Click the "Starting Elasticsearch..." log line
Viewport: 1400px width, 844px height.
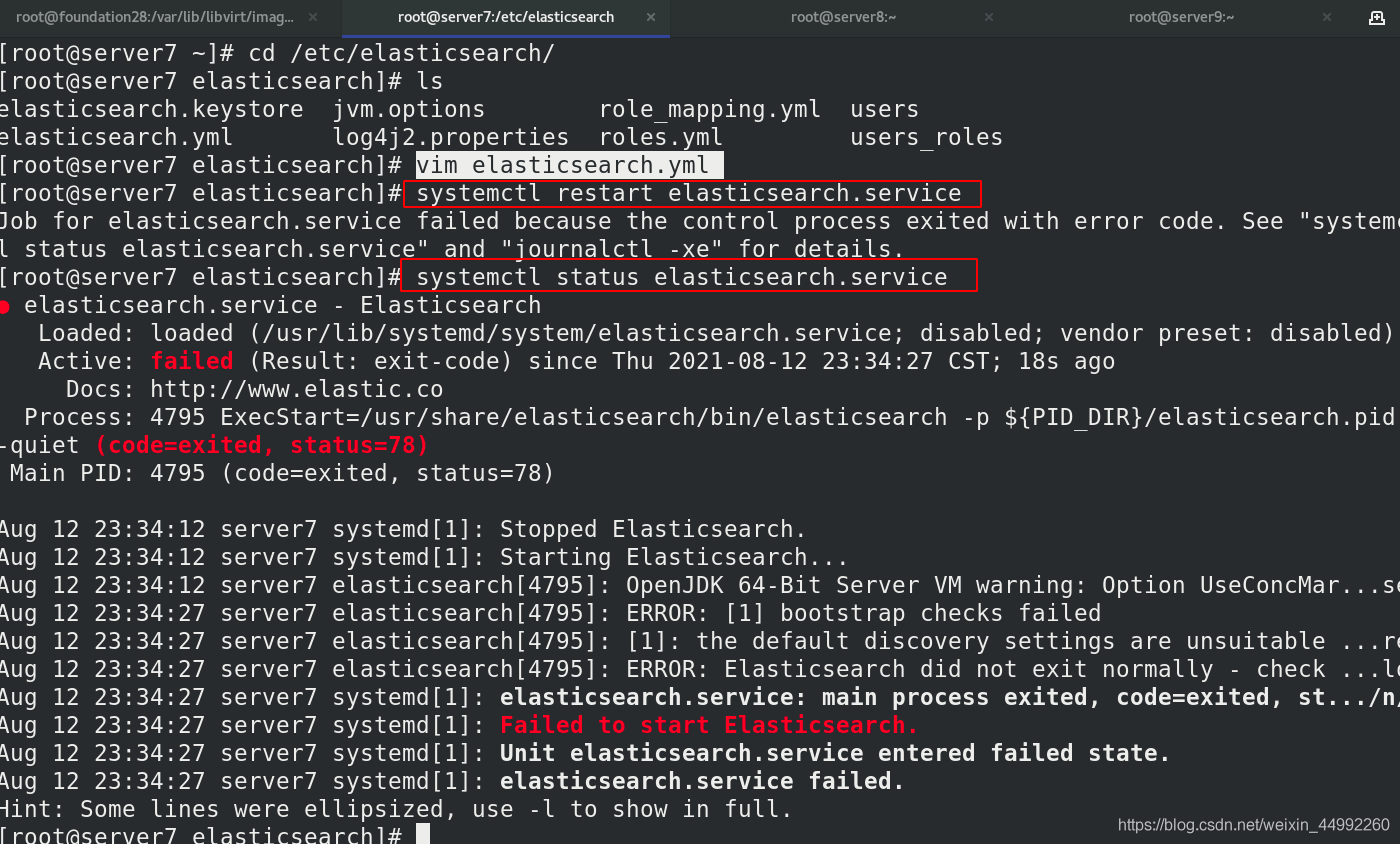424,557
